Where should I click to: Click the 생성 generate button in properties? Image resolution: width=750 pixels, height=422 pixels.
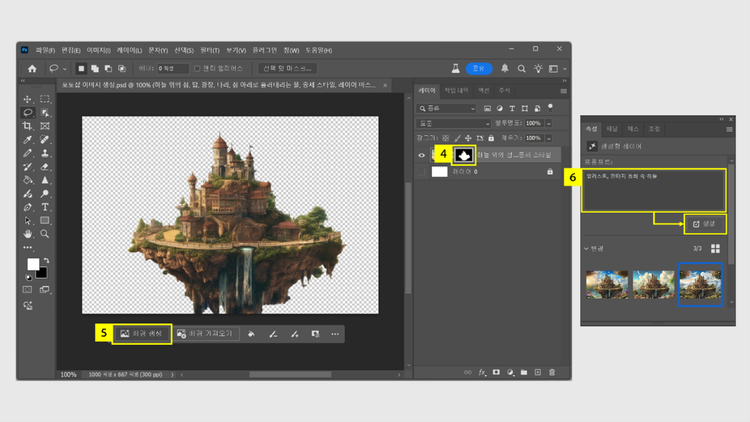(x=705, y=222)
